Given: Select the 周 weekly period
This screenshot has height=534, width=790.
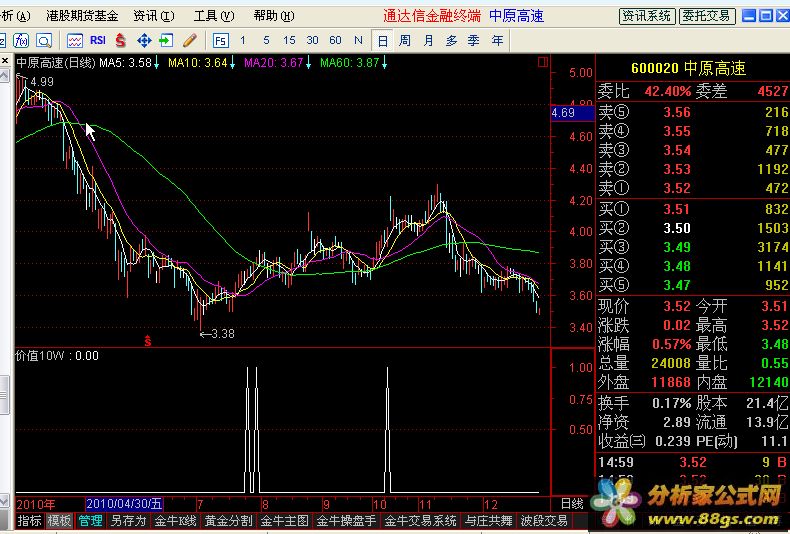Looking at the screenshot, I should [405, 40].
